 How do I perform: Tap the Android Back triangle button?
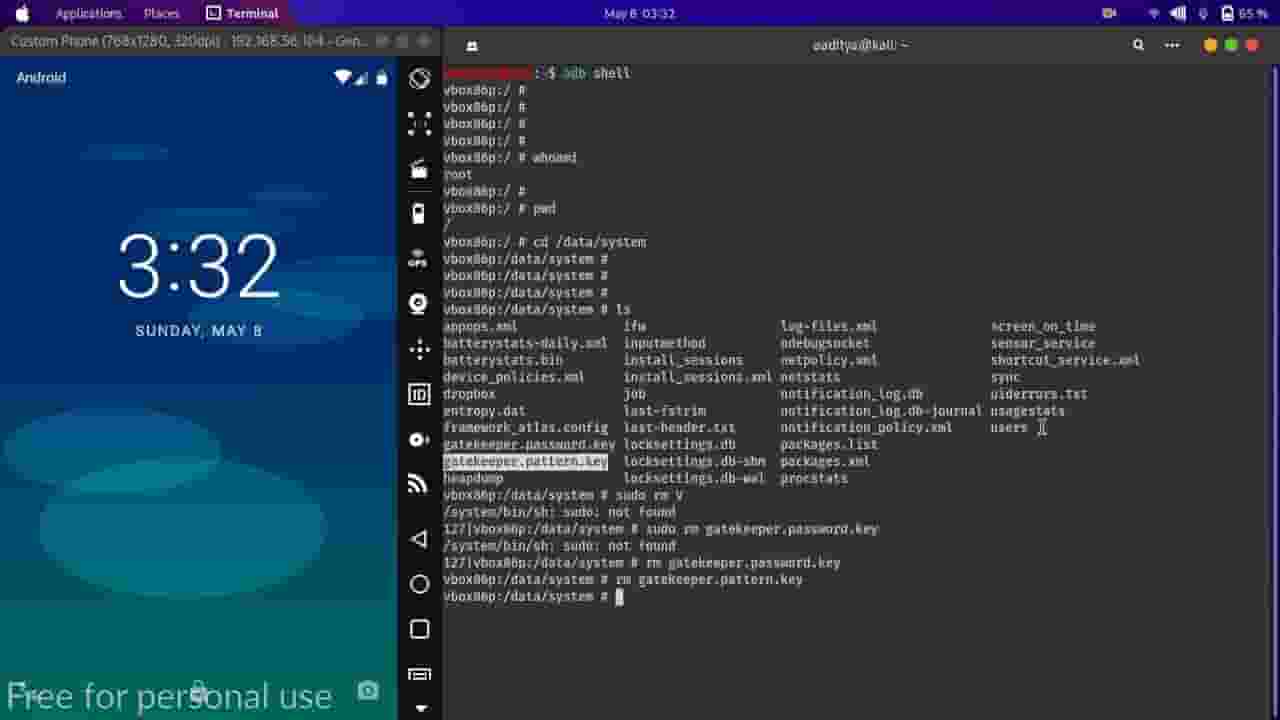[419, 539]
